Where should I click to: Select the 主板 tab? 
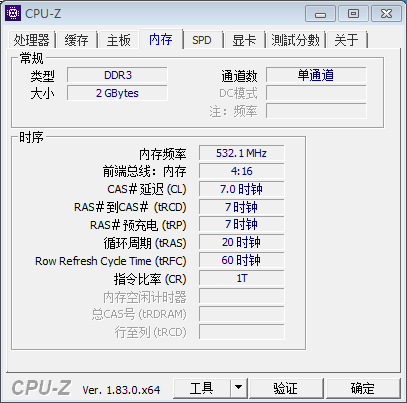[118, 40]
